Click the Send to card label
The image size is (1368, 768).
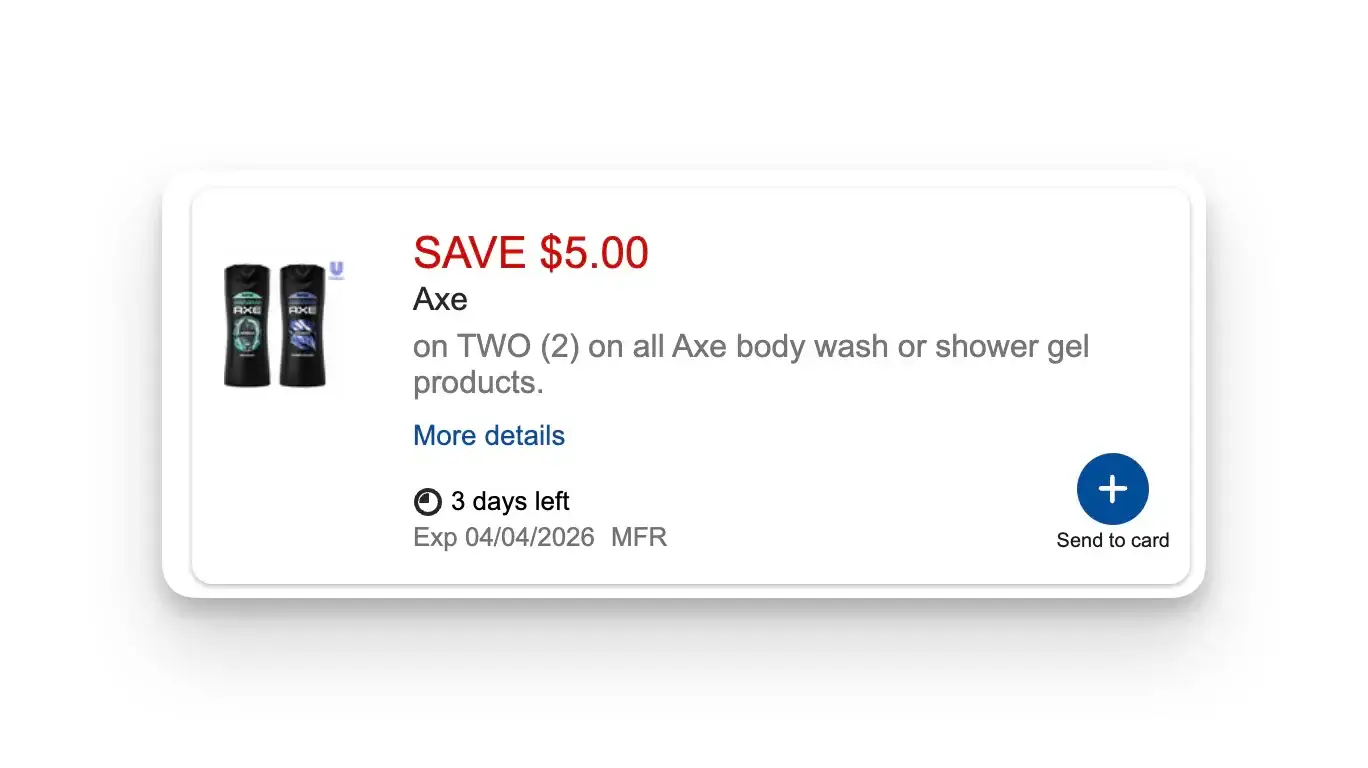click(1112, 541)
